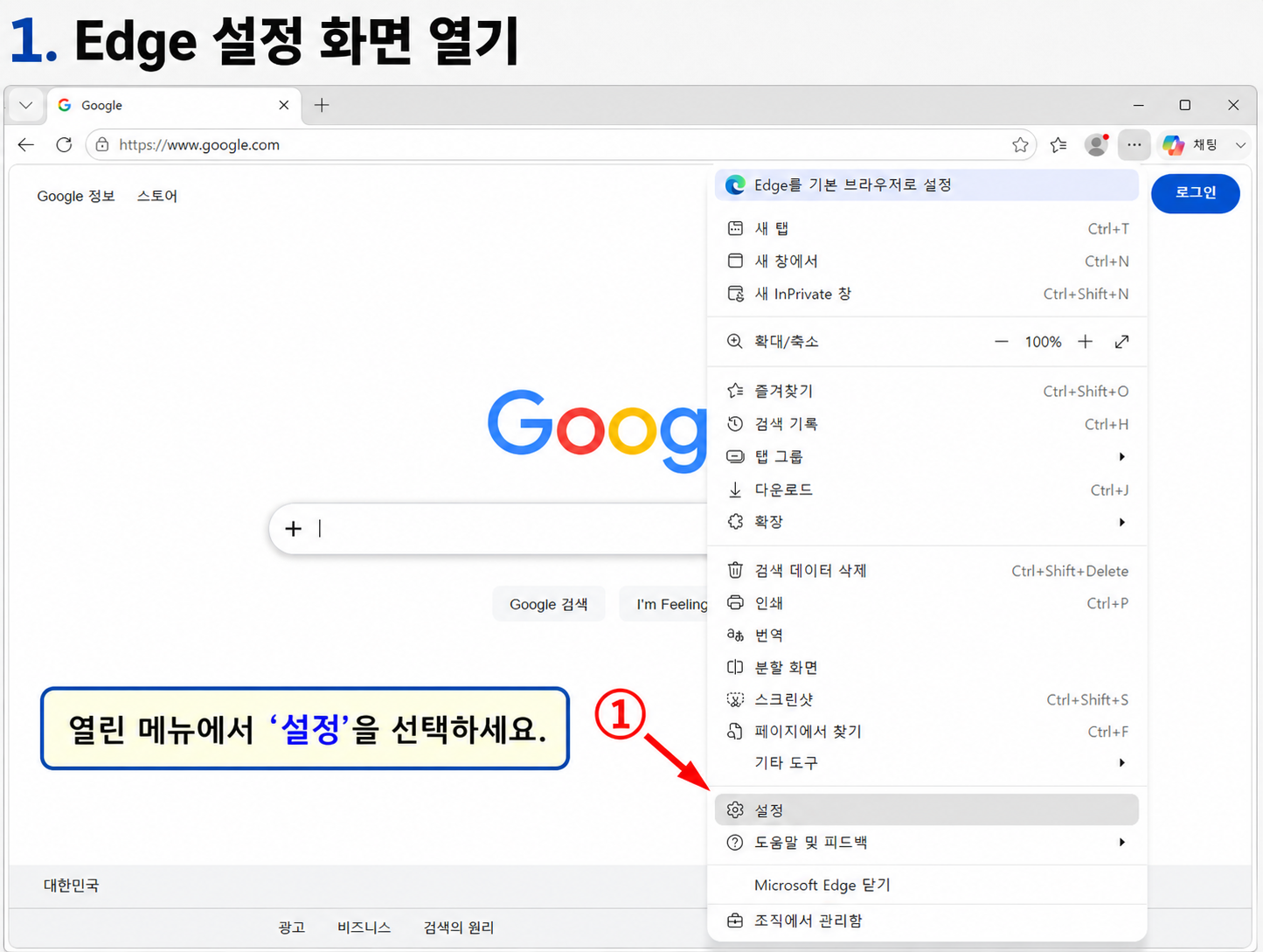Choose 새 창에서 menu item
The height and width of the screenshot is (952, 1263).
point(926,261)
